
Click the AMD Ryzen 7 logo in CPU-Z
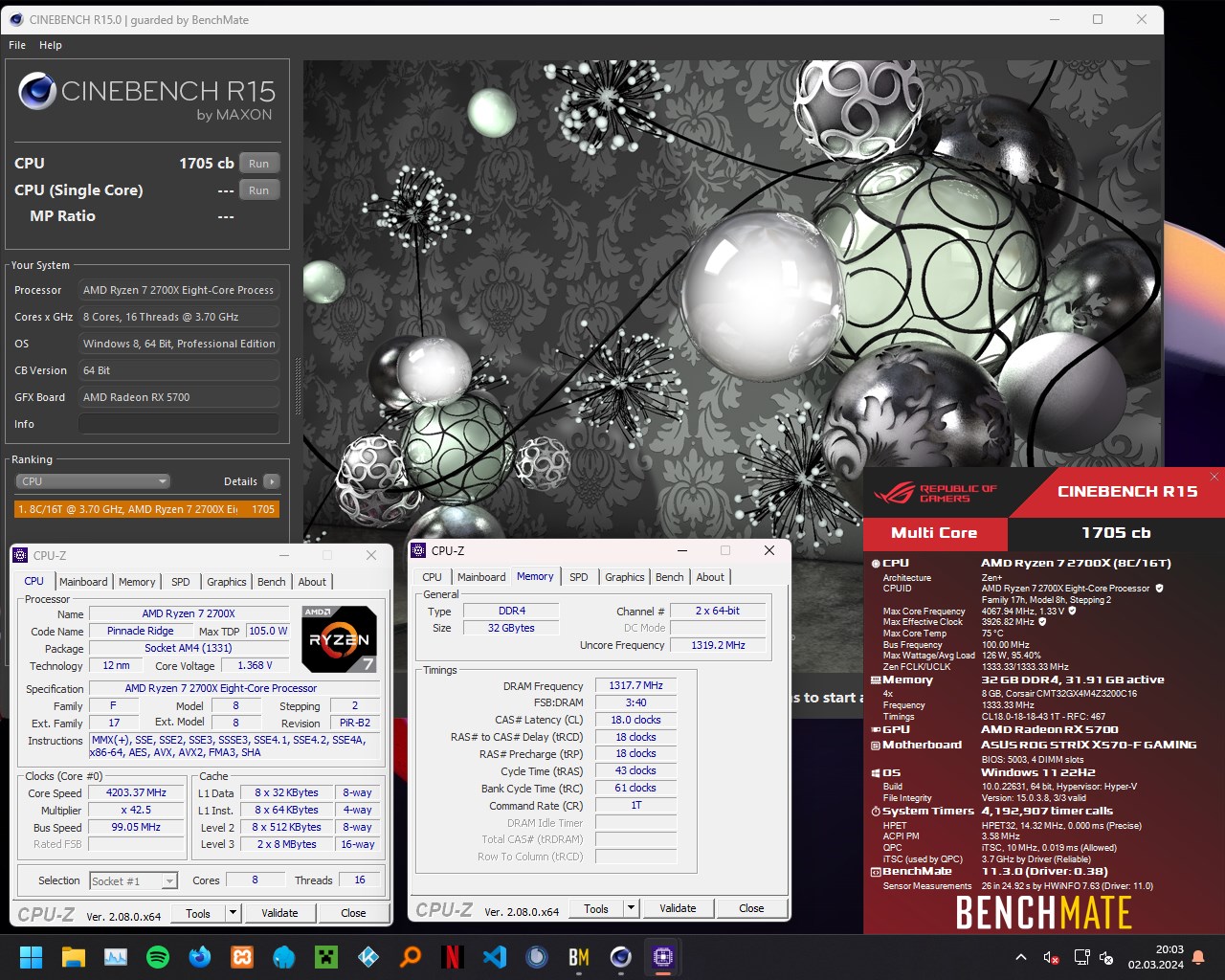[x=339, y=638]
